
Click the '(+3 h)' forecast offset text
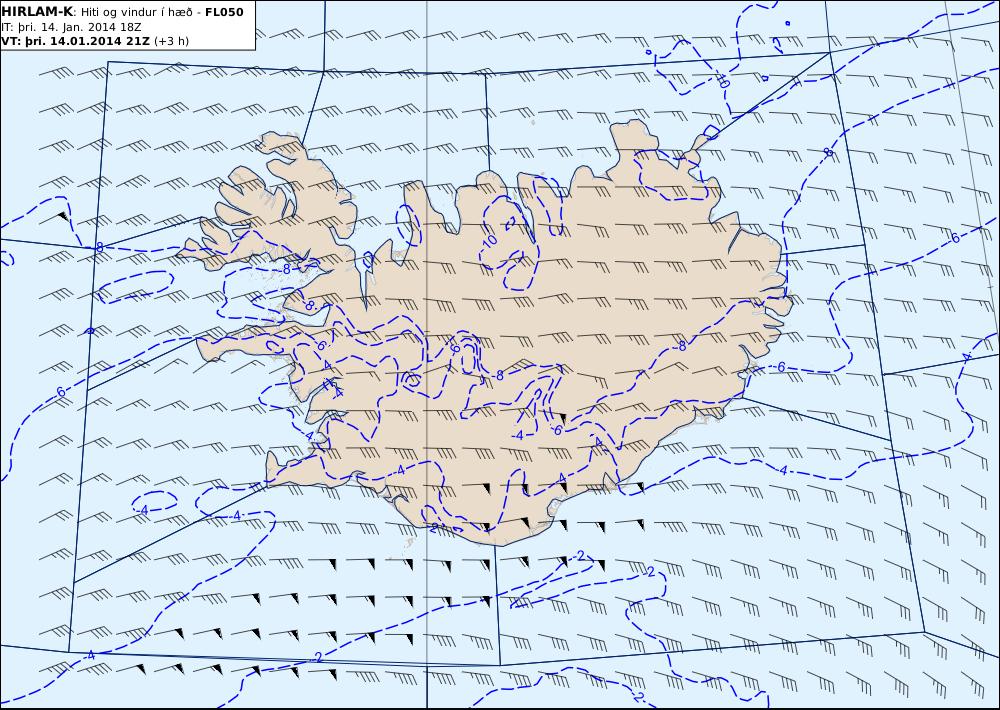pyautogui.click(x=172, y=41)
